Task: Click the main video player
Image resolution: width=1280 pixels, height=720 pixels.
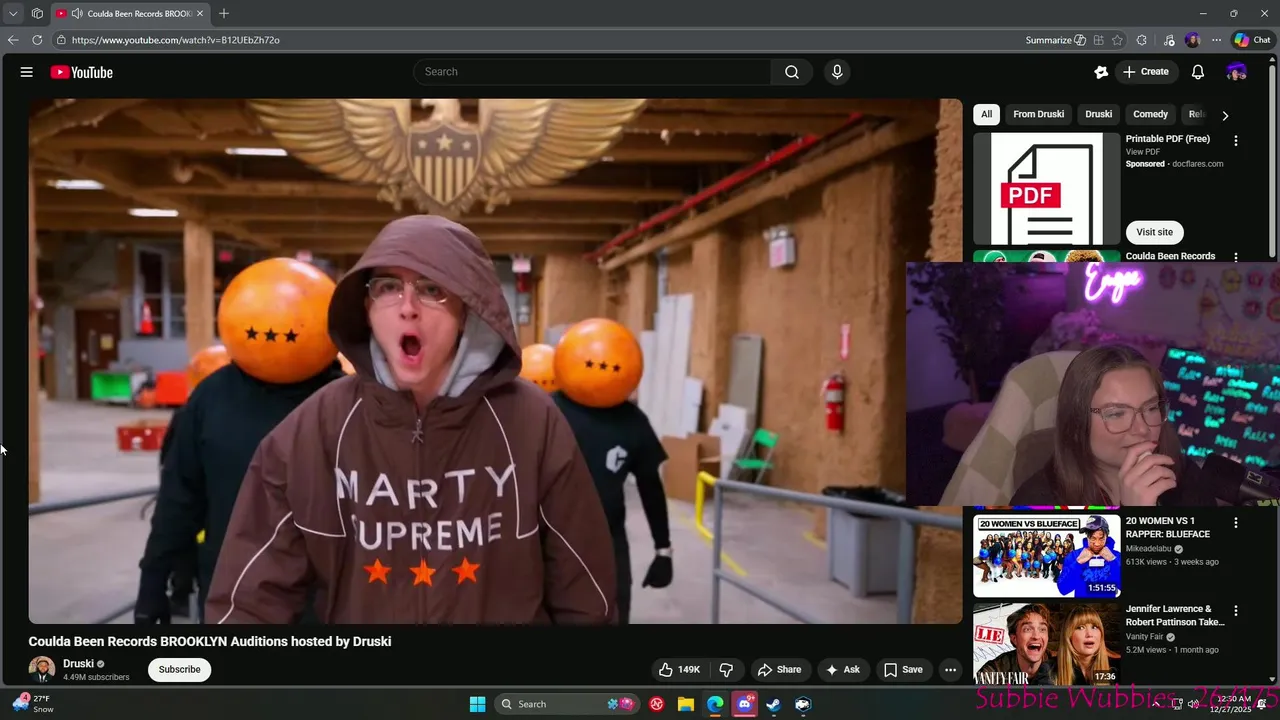Action: point(495,361)
